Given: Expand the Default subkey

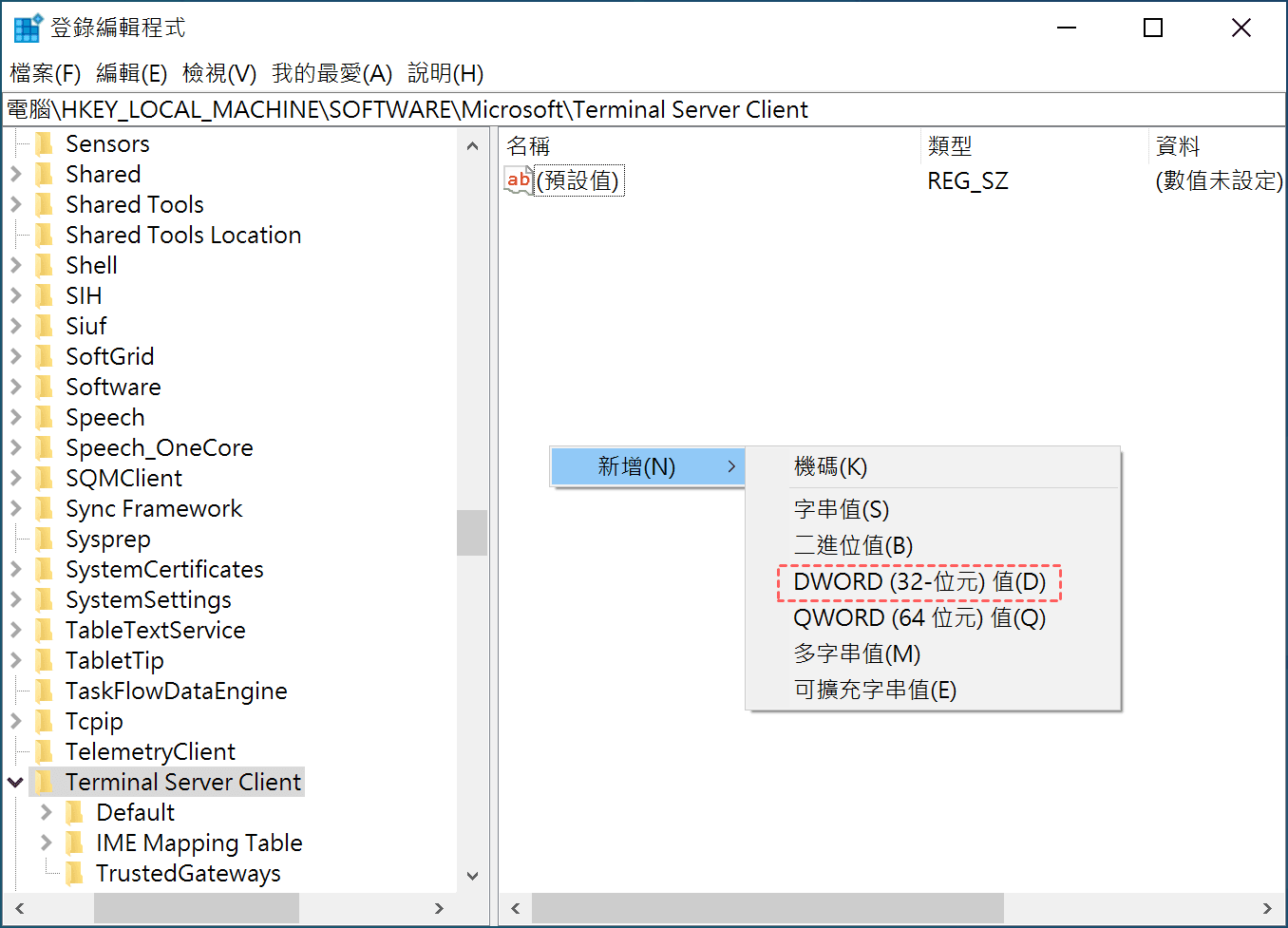Looking at the screenshot, I should [x=46, y=813].
